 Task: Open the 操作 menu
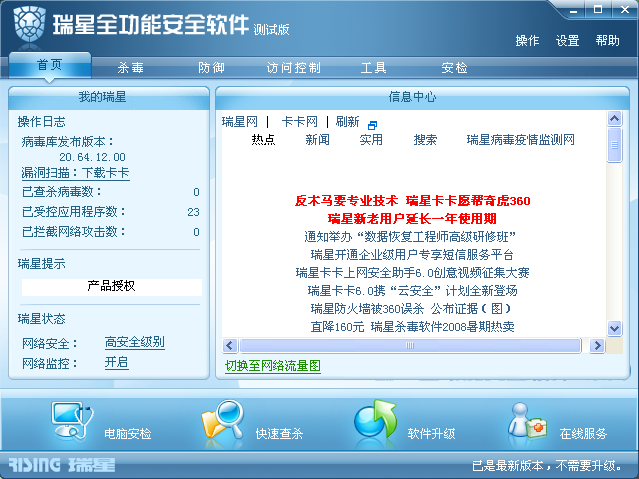pos(527,40)
